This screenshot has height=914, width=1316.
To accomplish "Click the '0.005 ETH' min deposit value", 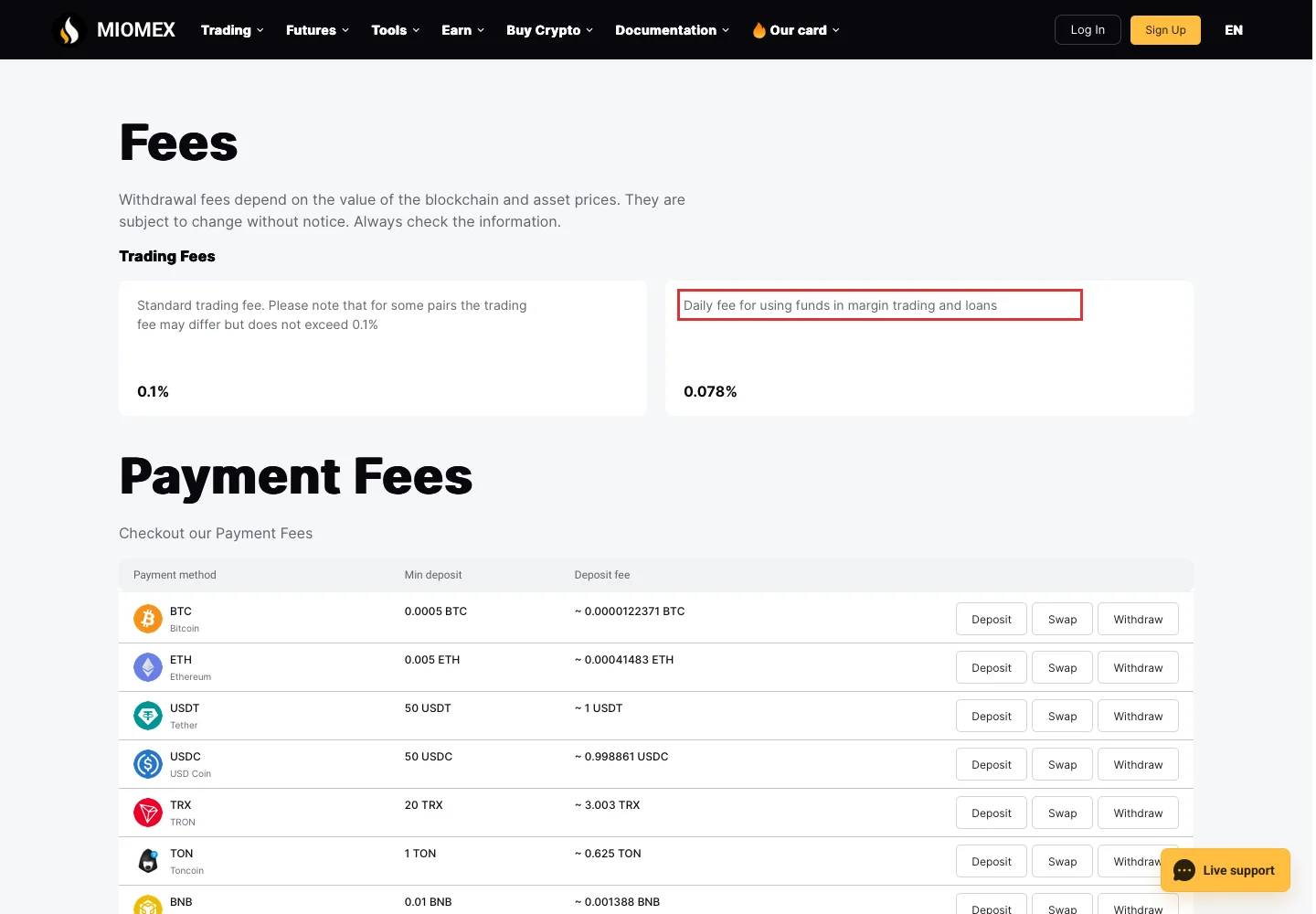I will (x=432, y=660).
